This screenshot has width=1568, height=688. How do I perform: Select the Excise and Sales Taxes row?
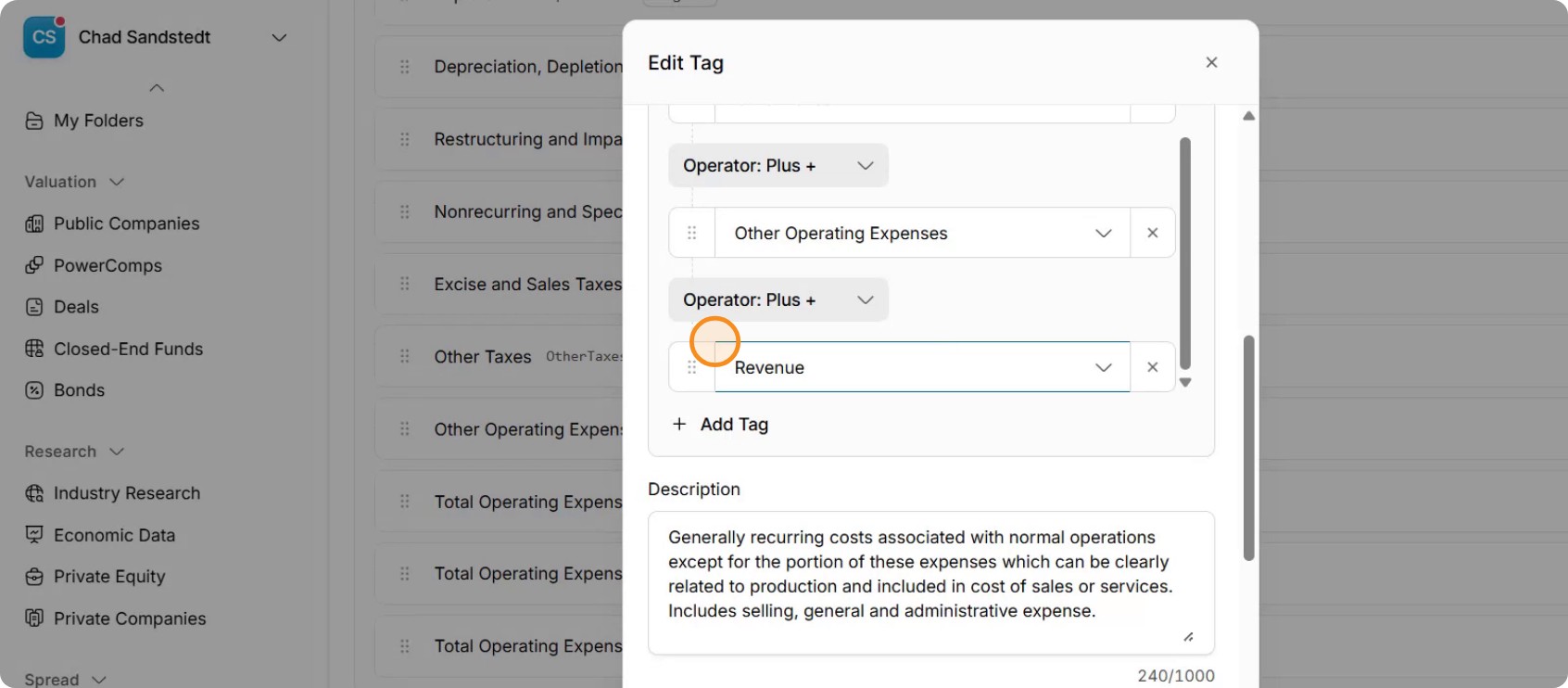[500, 284]
